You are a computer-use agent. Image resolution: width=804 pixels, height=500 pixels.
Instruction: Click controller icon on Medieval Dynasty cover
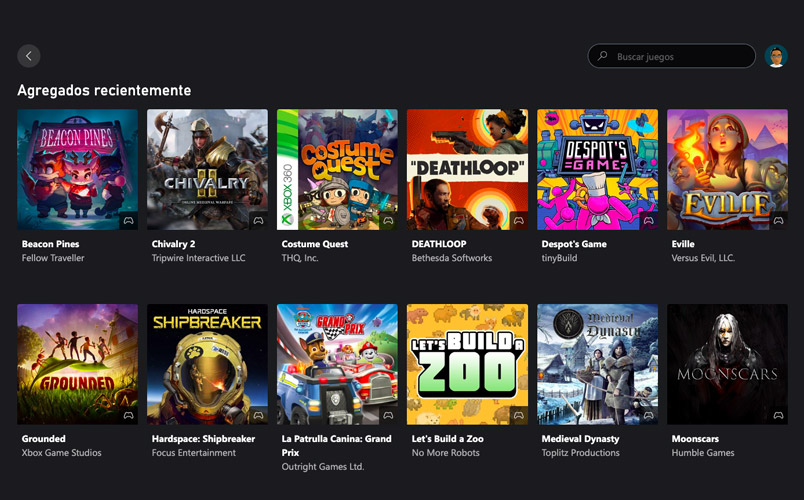click(649, 415)
